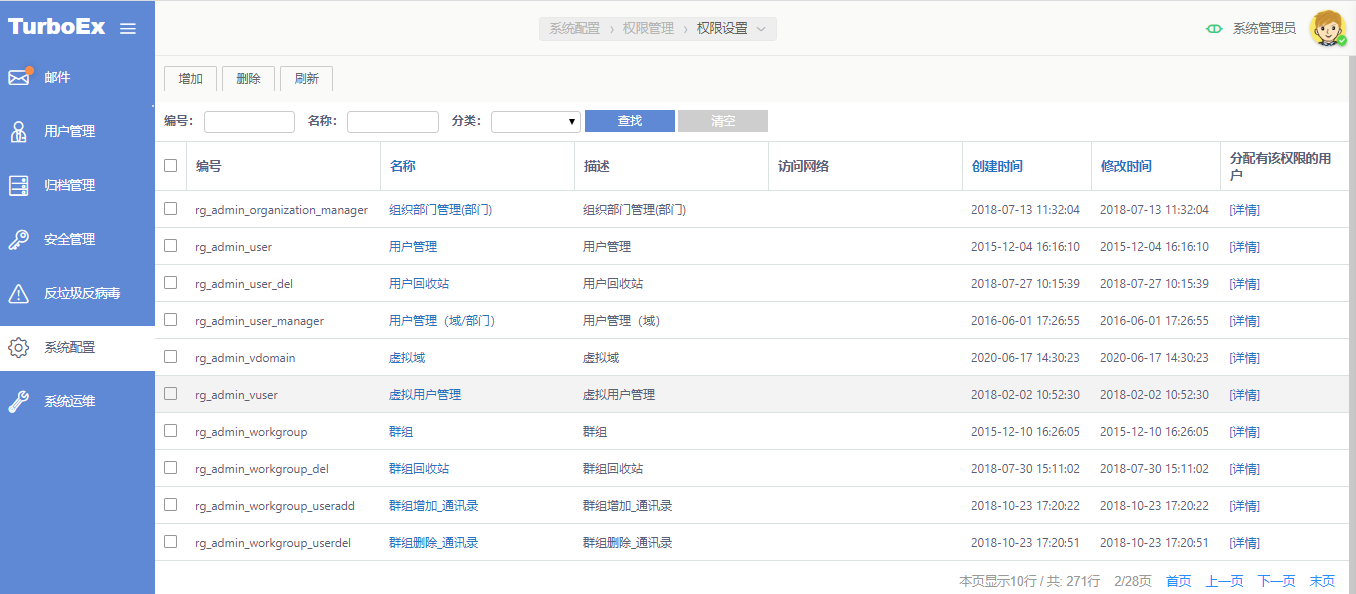Image resolution: width=1356 pixels, height=594 pixels.
Task: Click the 系统配置 breadcrumb item
Action: click(x=575, y=29)
